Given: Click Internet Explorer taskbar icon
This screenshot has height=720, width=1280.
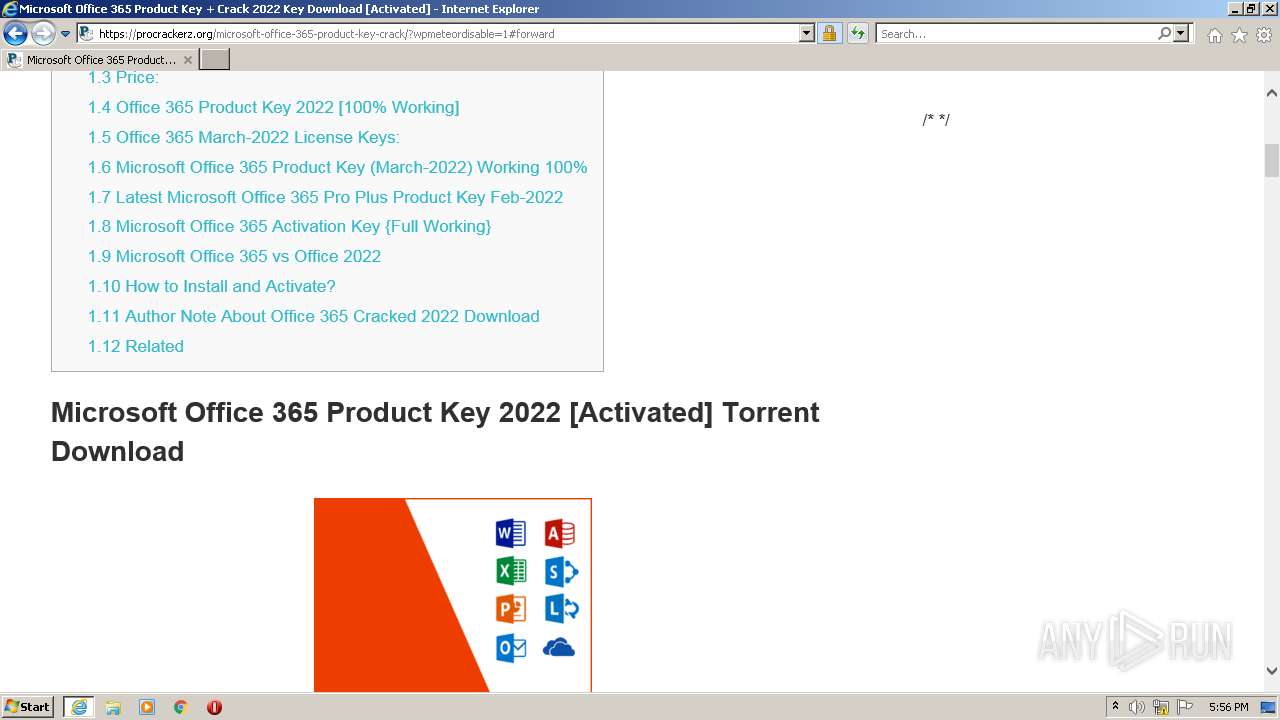Looking at the screenshot, I should click(79, 707).
